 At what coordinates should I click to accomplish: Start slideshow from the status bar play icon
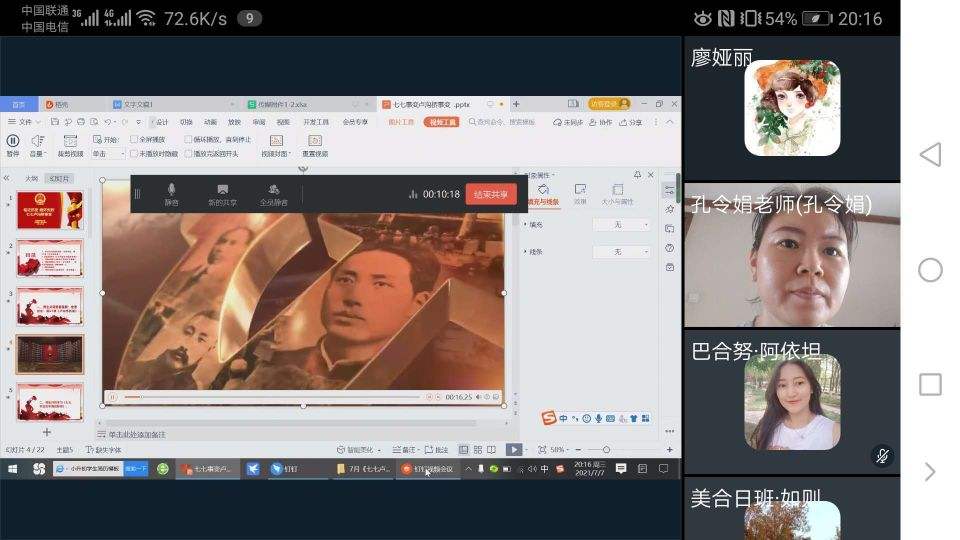pyautogui.click(x=512, y=450)
